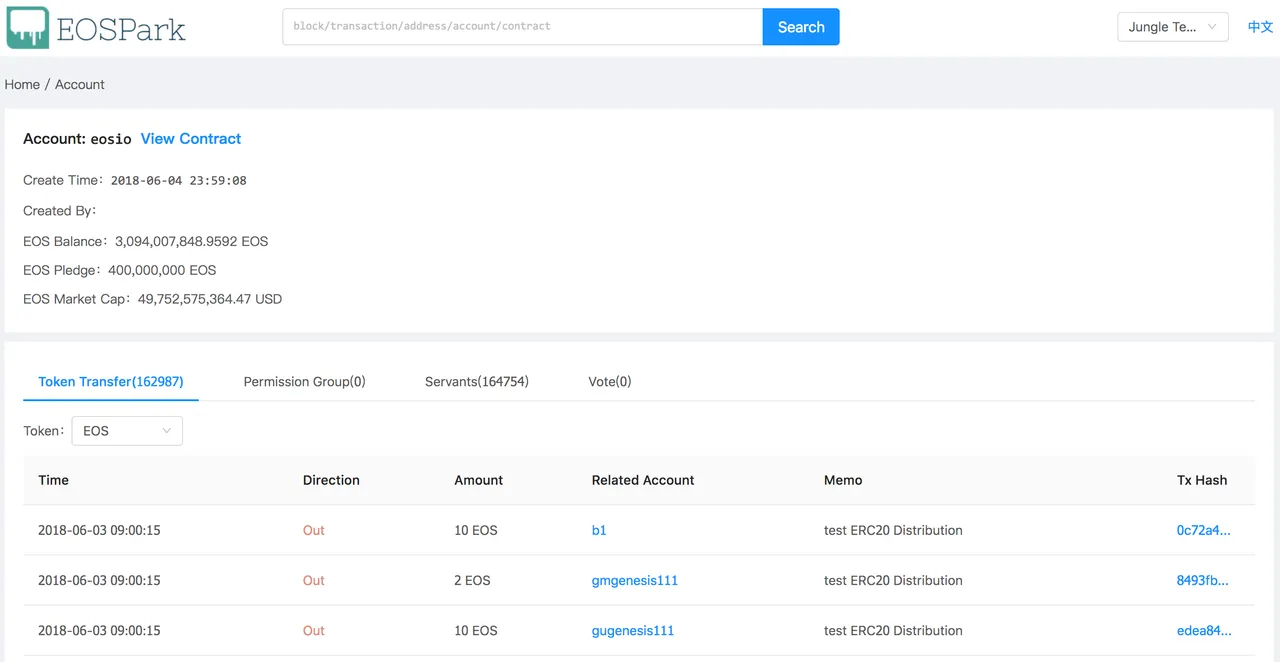Select the Token Transfer(162987) tab
The width and height of the screenshot is (1280, 662).
[111, 382]
